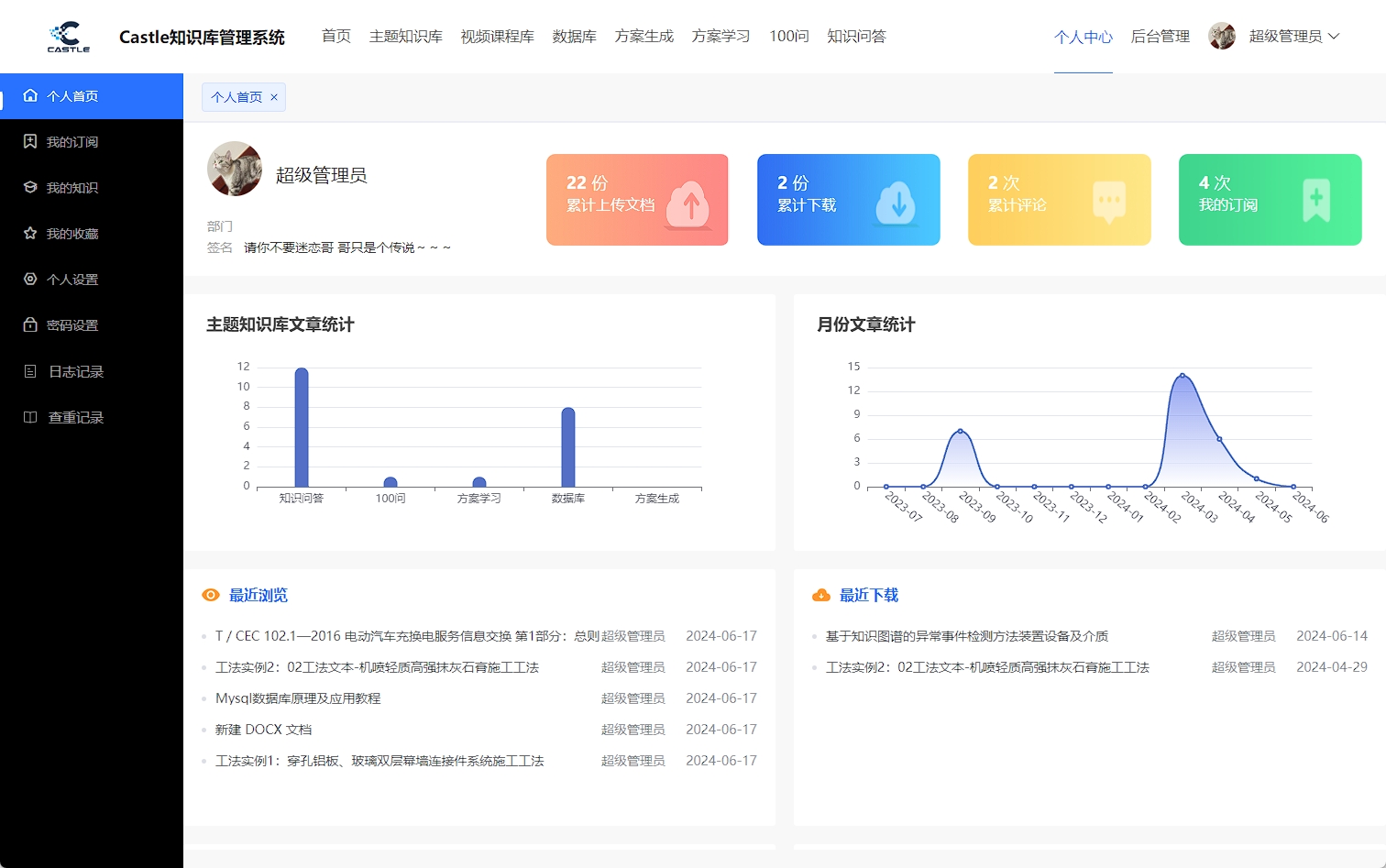Select 方案生成 in the top navigation
Image resolution: width=1386 pixels, height=868 pixels.
point(643,37)
